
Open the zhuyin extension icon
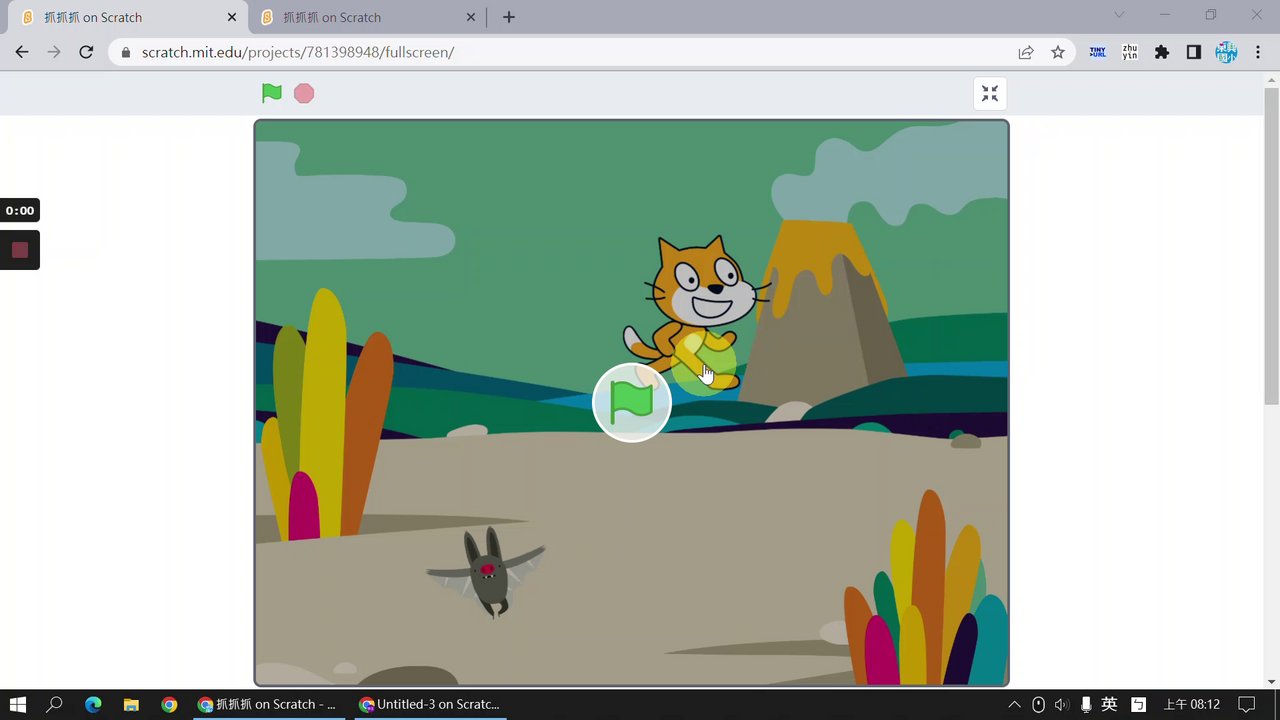[1130, 52]
